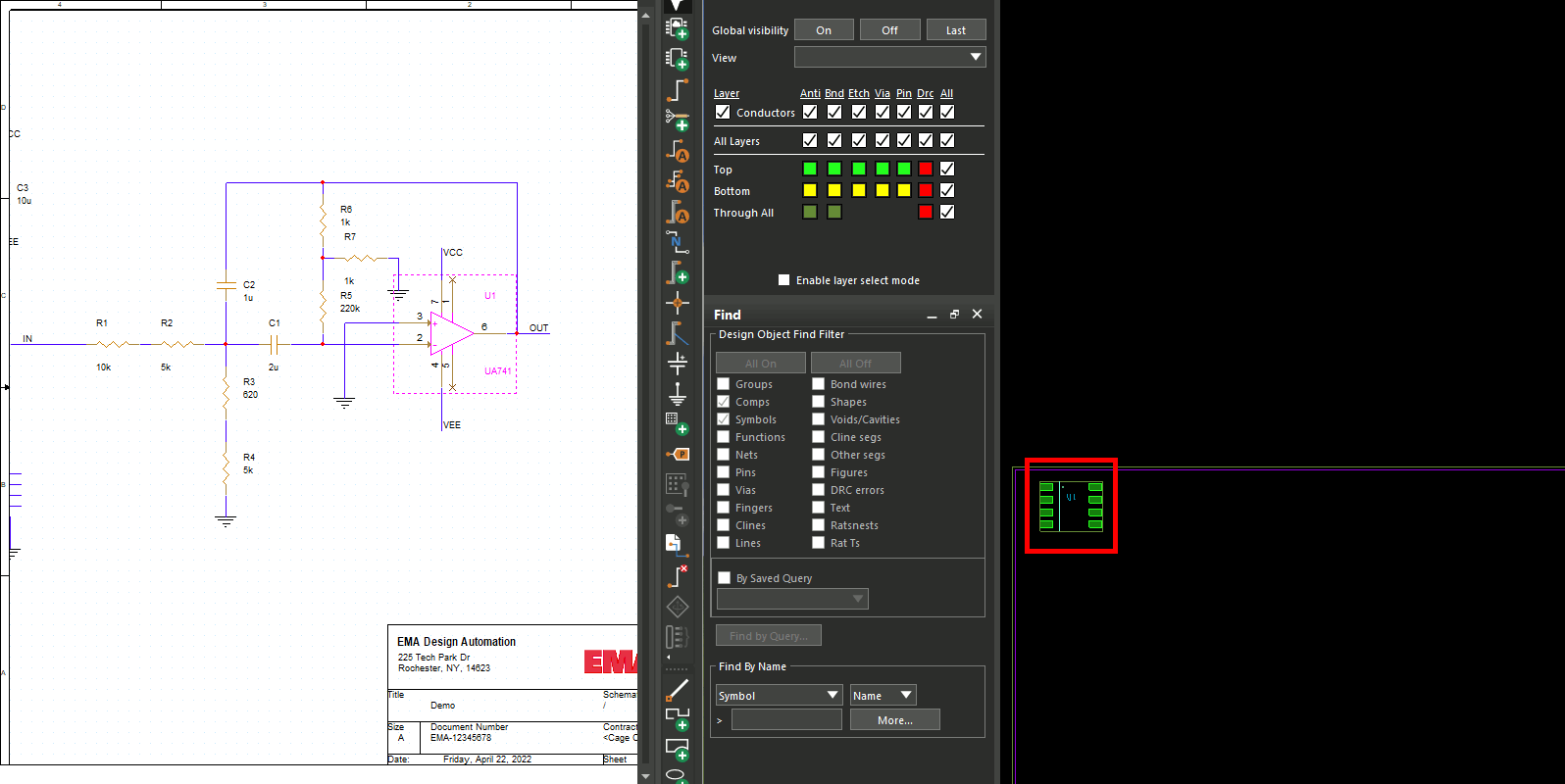
Task: Toggle the Conductors layer checkbox
Action: pos(723,112)
